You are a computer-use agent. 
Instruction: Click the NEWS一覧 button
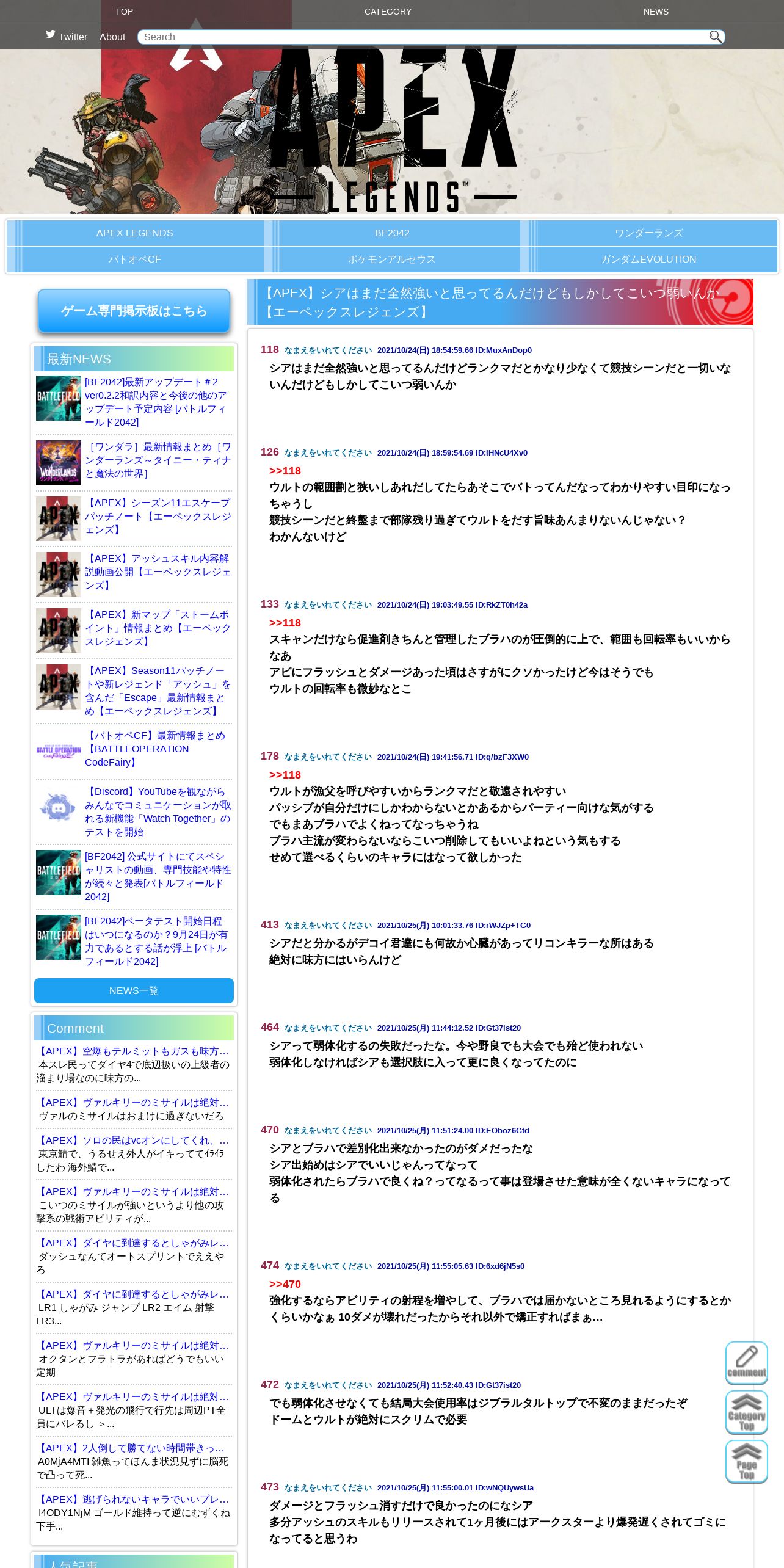[x=134, y=990]
